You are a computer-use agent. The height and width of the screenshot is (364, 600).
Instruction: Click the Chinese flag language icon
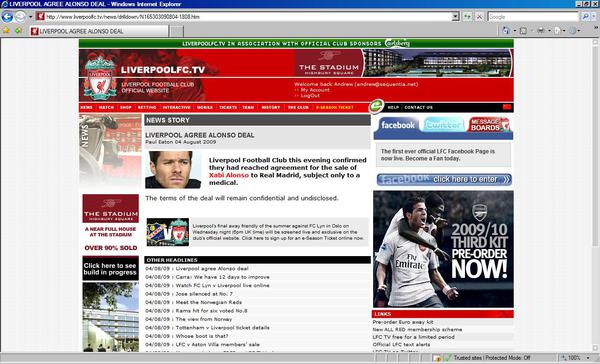507,107
